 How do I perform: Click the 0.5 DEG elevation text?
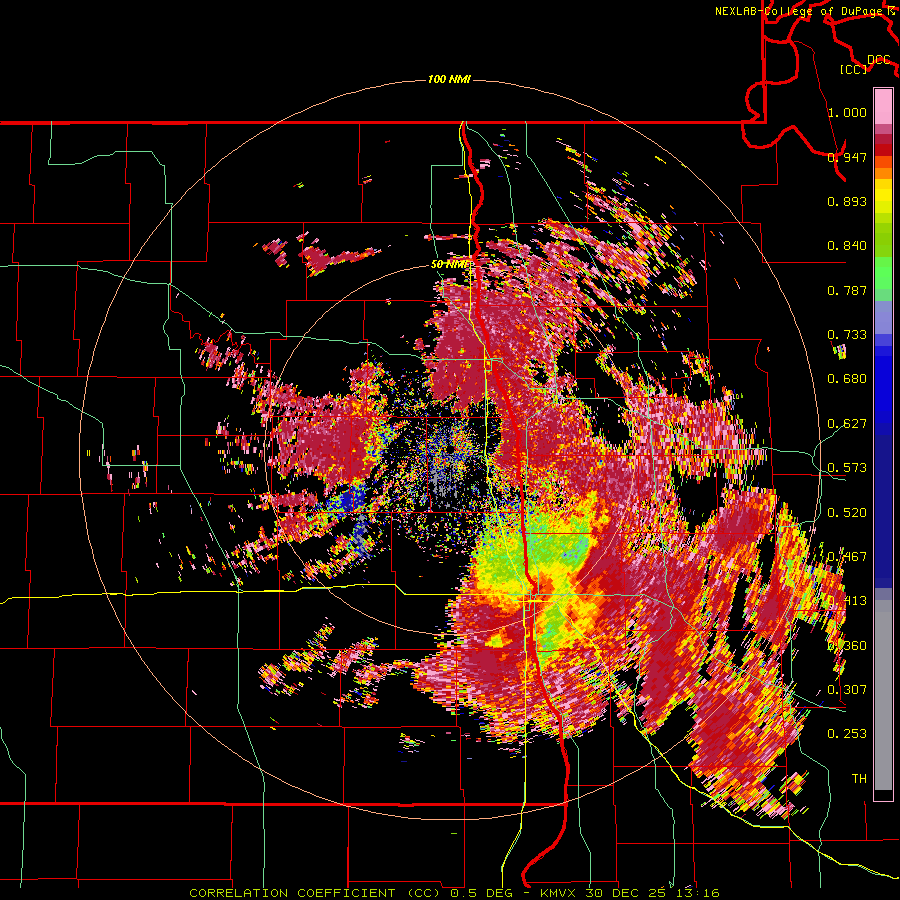(482, 893)
